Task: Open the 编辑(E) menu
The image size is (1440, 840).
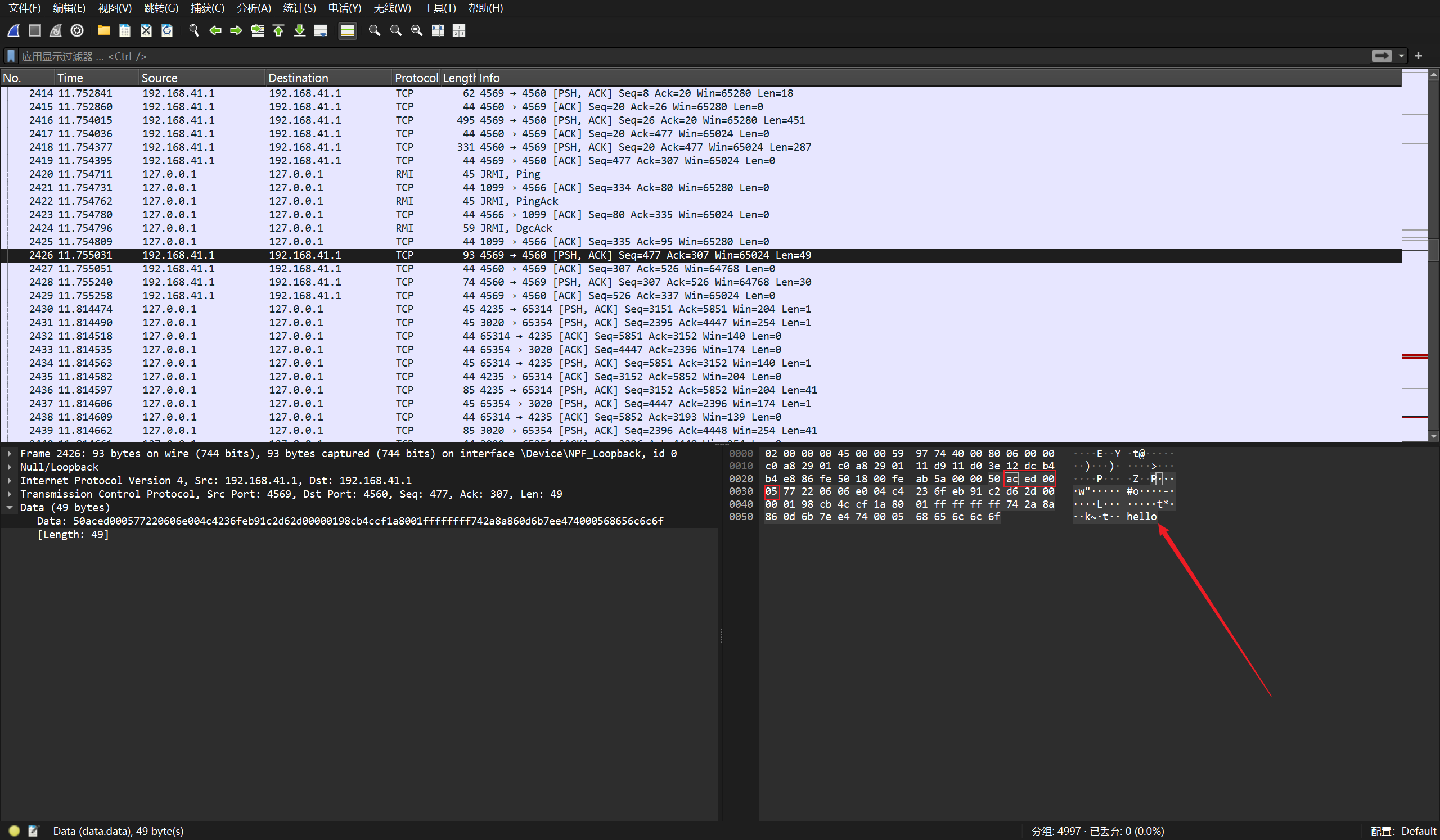Action: pyautogui.click(x=69, y=8)
